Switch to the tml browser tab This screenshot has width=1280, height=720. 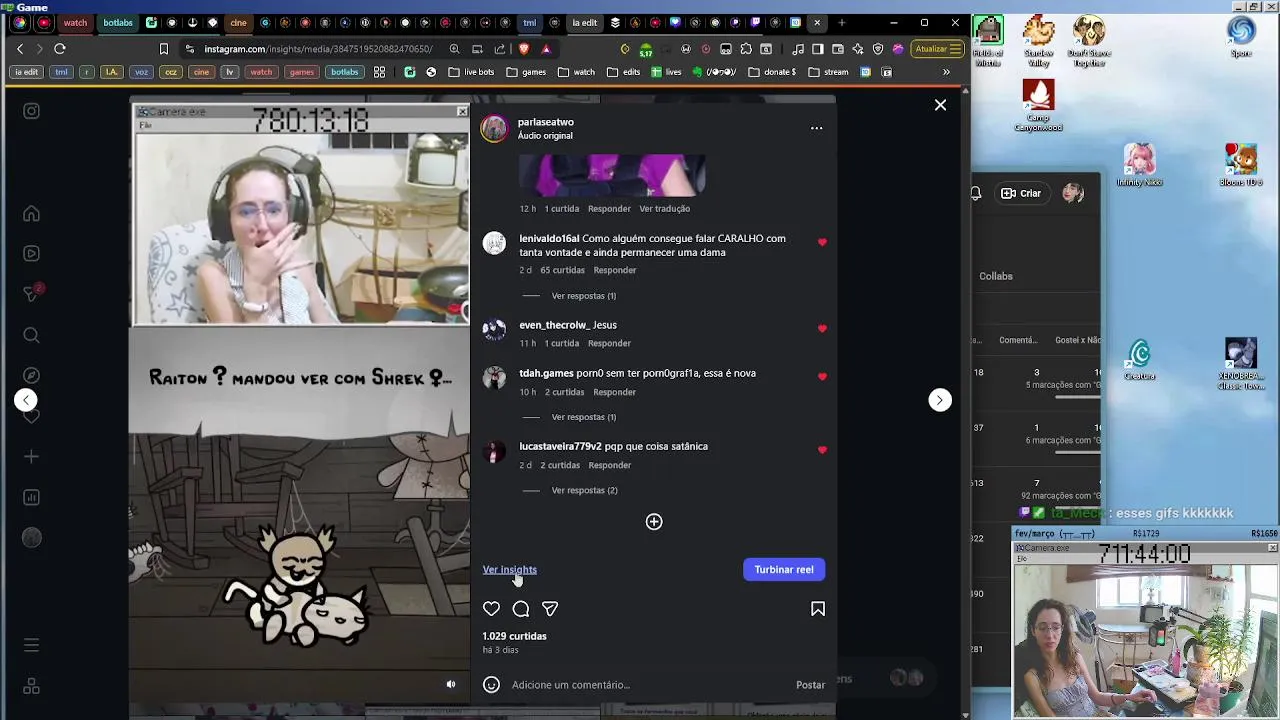[530, 22]
